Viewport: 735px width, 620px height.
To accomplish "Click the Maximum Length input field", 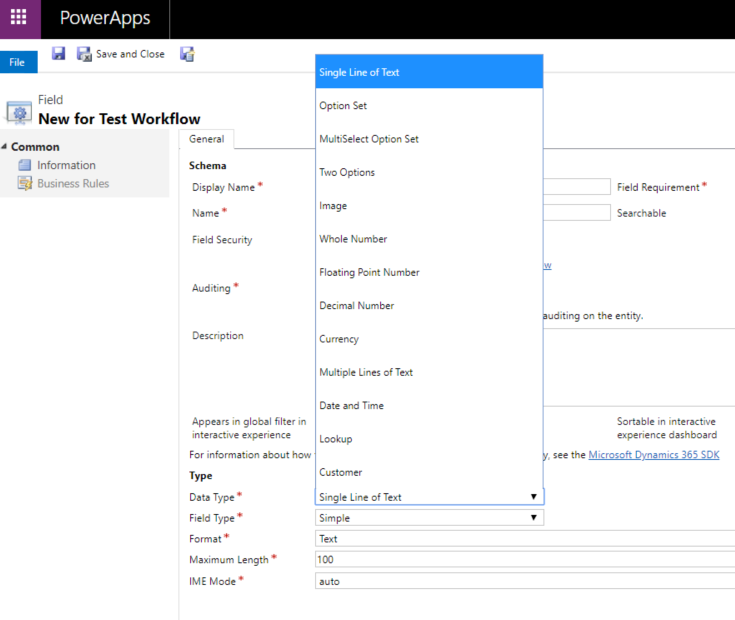I will 525,560.
